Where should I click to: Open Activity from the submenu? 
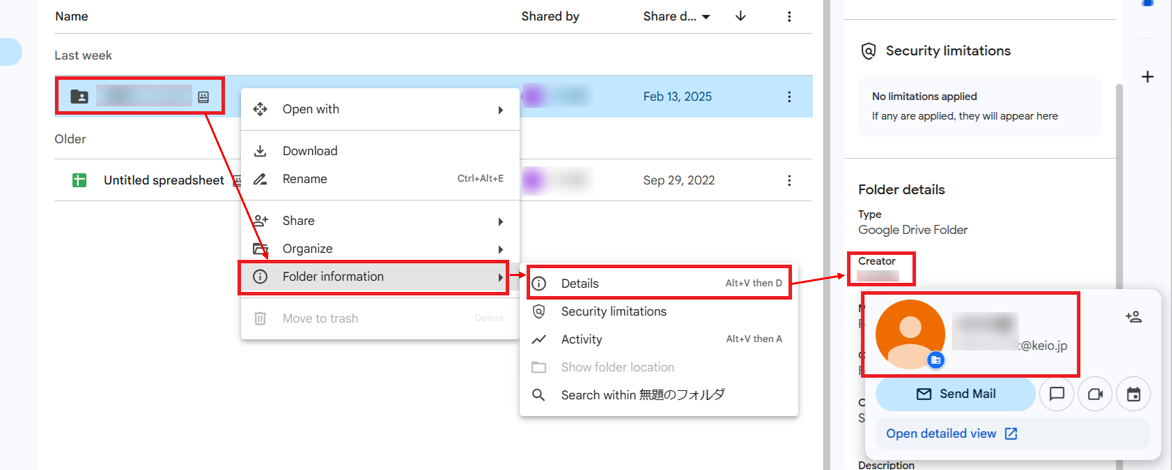click(x=582, y=339)
